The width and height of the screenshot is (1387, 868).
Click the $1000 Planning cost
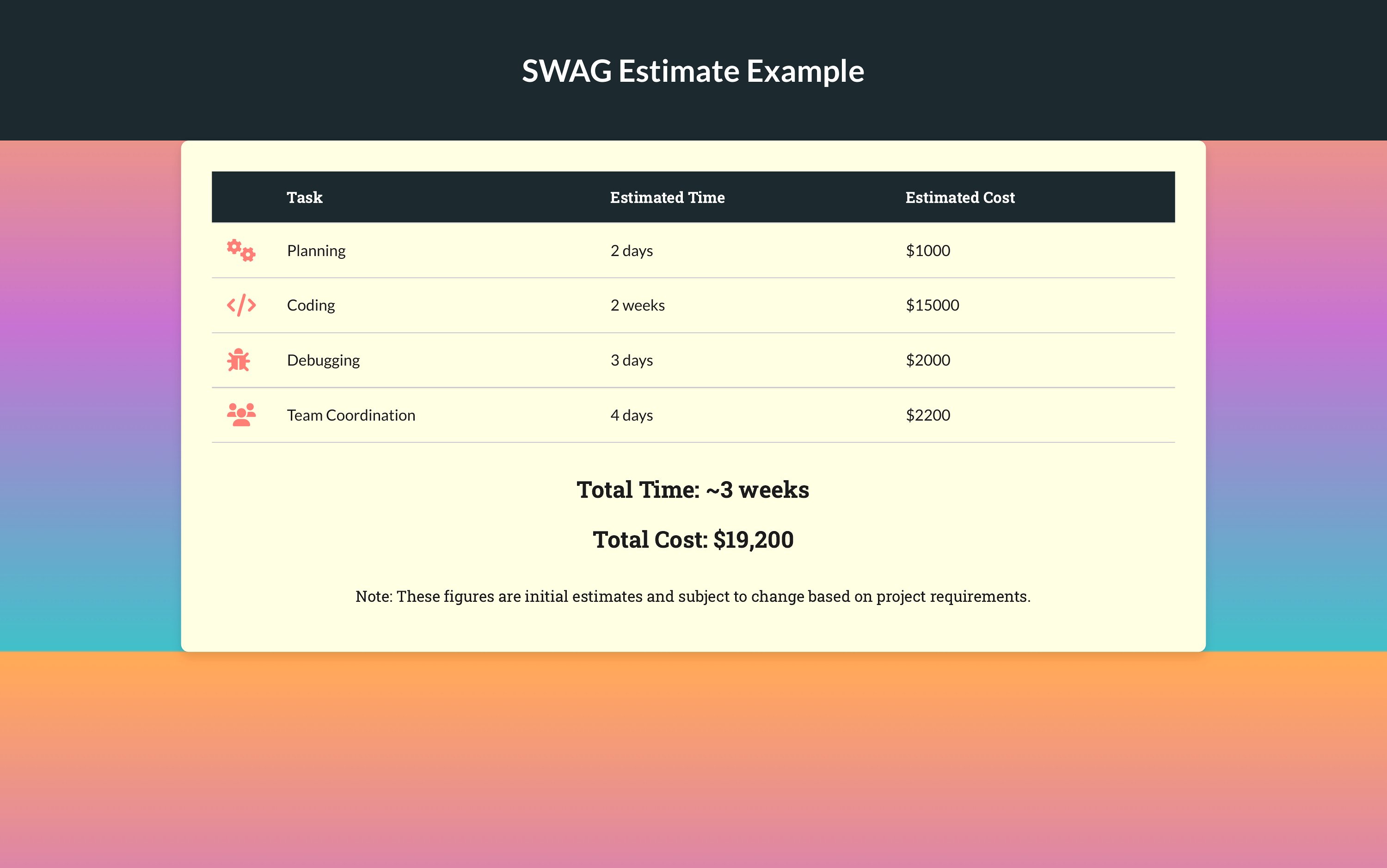928,251
